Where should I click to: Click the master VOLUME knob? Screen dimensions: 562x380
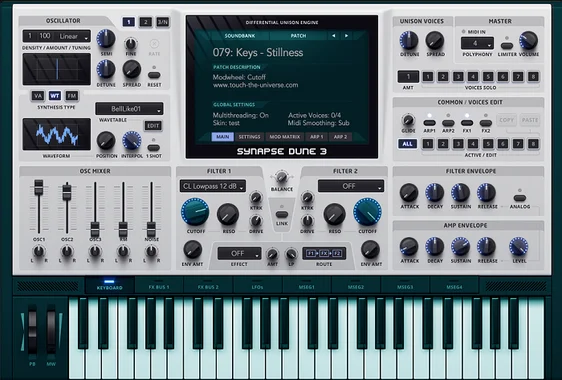pyautogui.click(x=529, y=40)
